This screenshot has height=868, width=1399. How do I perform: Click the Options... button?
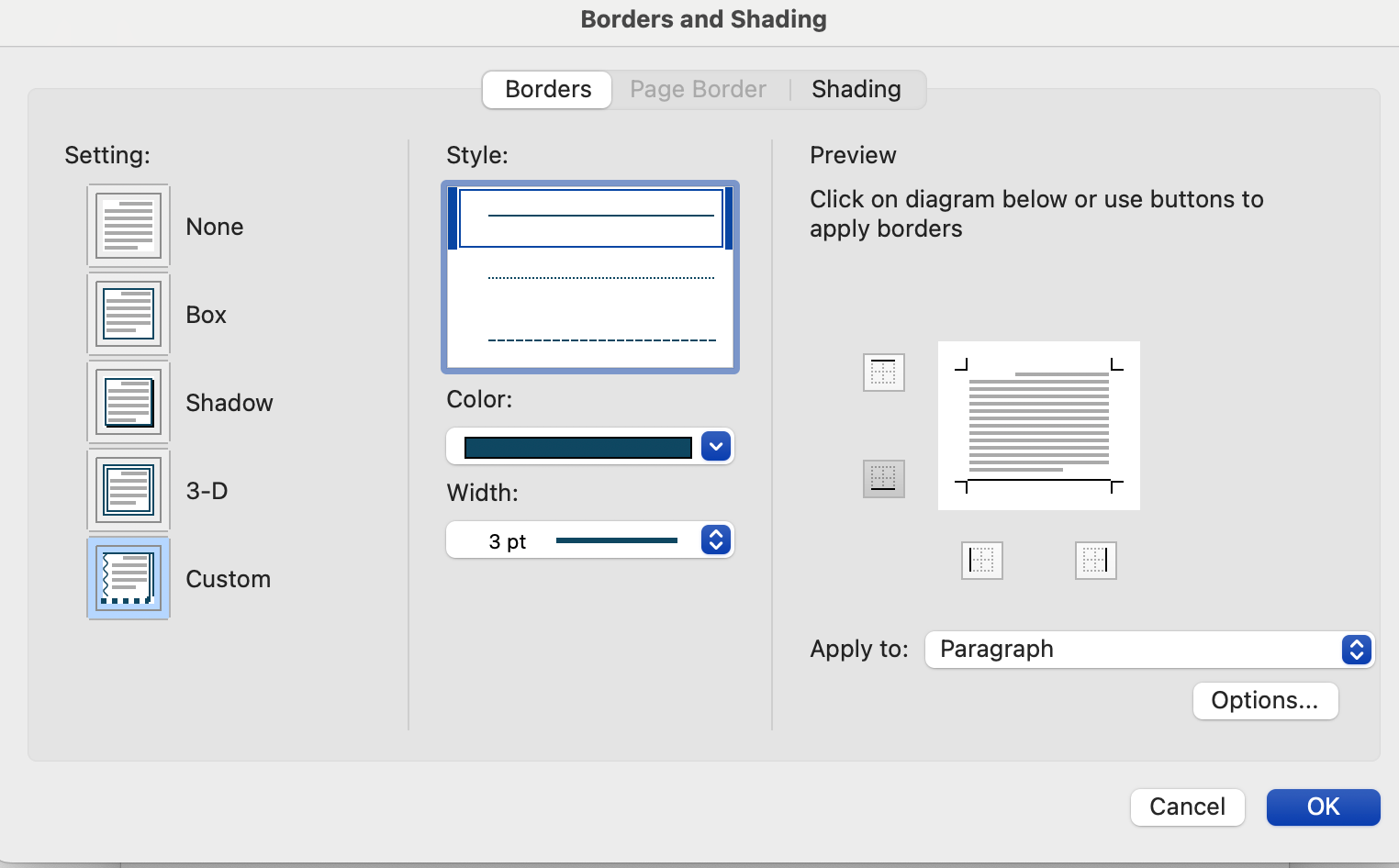coord(1265,701)
